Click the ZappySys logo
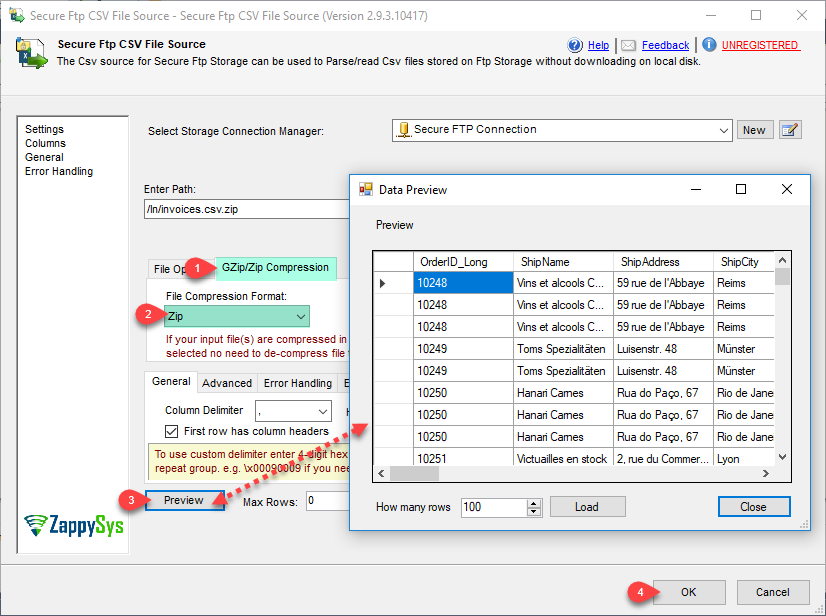The image size is (826, 616). tap(74, 525)
